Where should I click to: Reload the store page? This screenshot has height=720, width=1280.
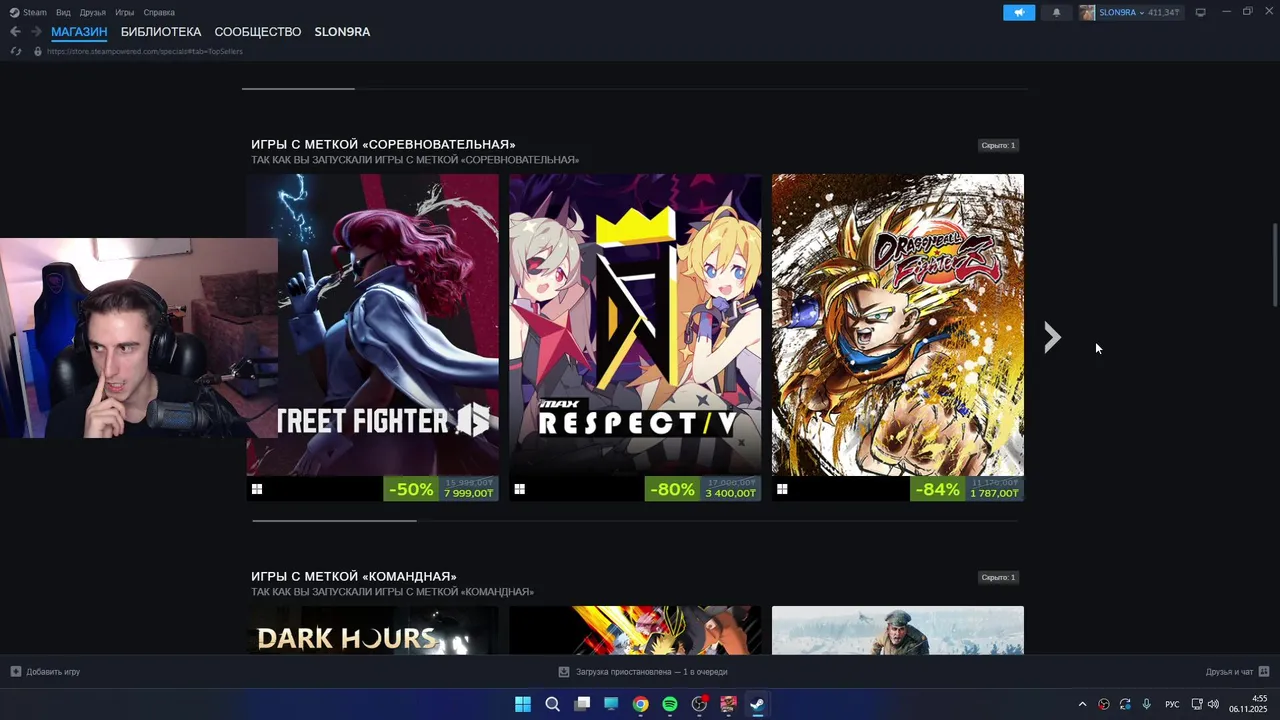pyautogui.click(x=15, y=51)
